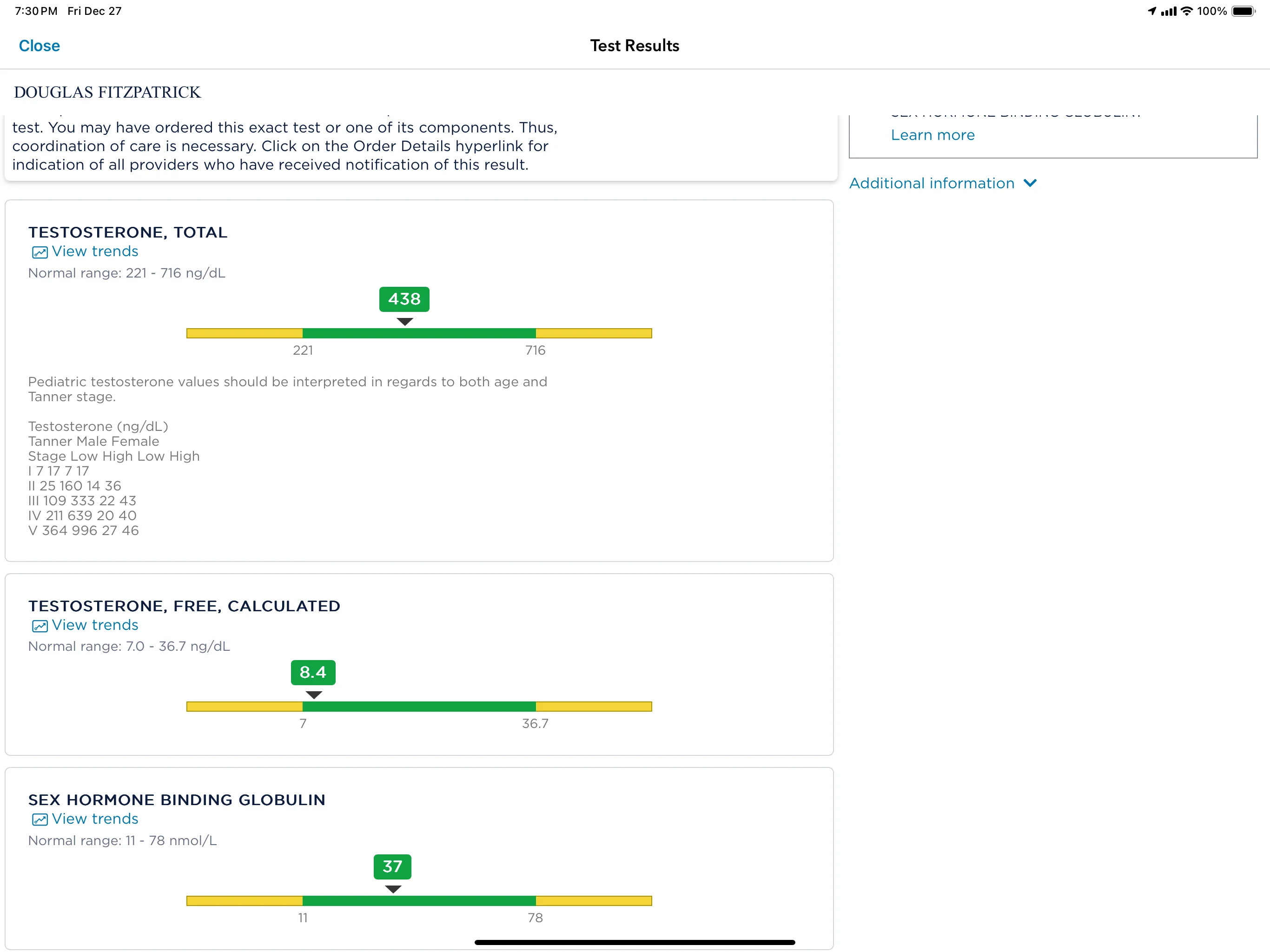Expand the Additional information chevron
The image size is (1270, 952).
(1030, 183)
